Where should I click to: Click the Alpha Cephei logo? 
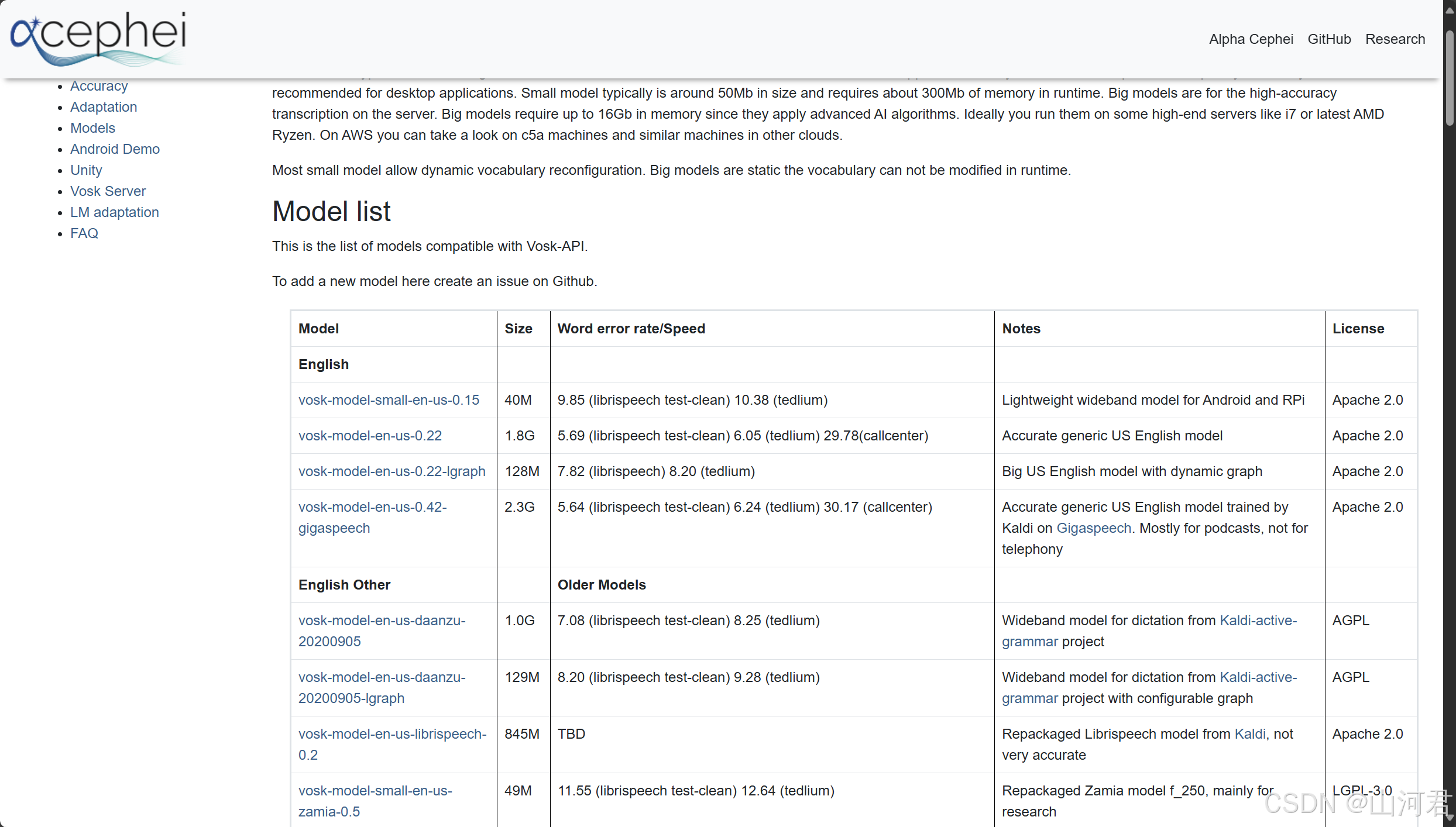98,37
